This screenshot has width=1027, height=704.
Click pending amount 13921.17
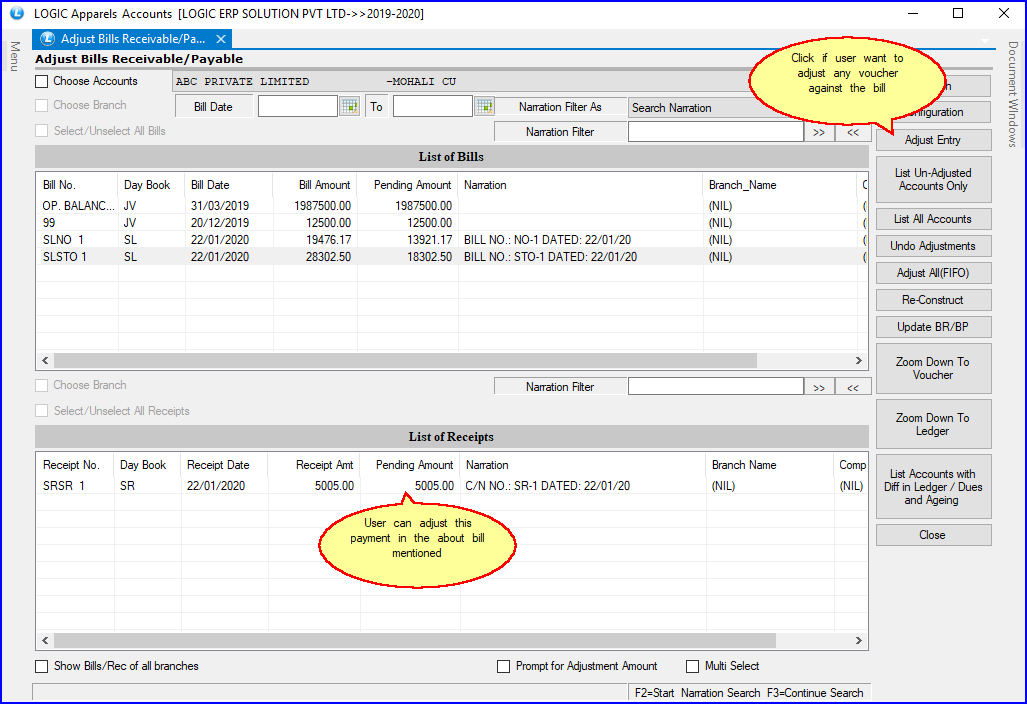tap(429, 240)
